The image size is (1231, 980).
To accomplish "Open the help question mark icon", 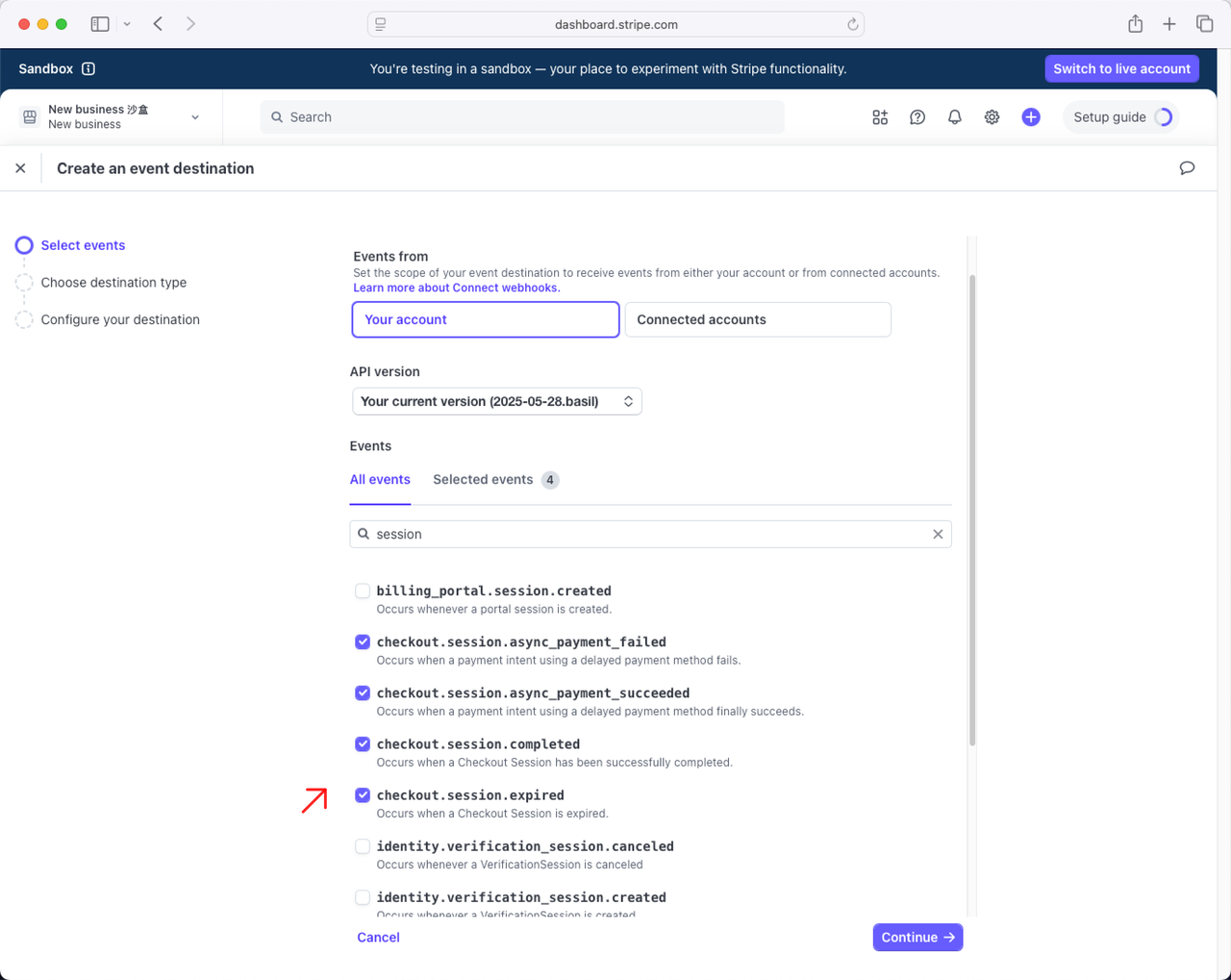I will (x=917, y=117).
